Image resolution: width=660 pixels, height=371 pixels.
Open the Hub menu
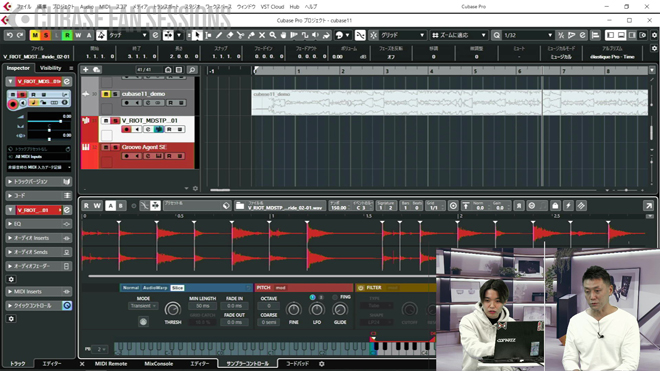294,7
